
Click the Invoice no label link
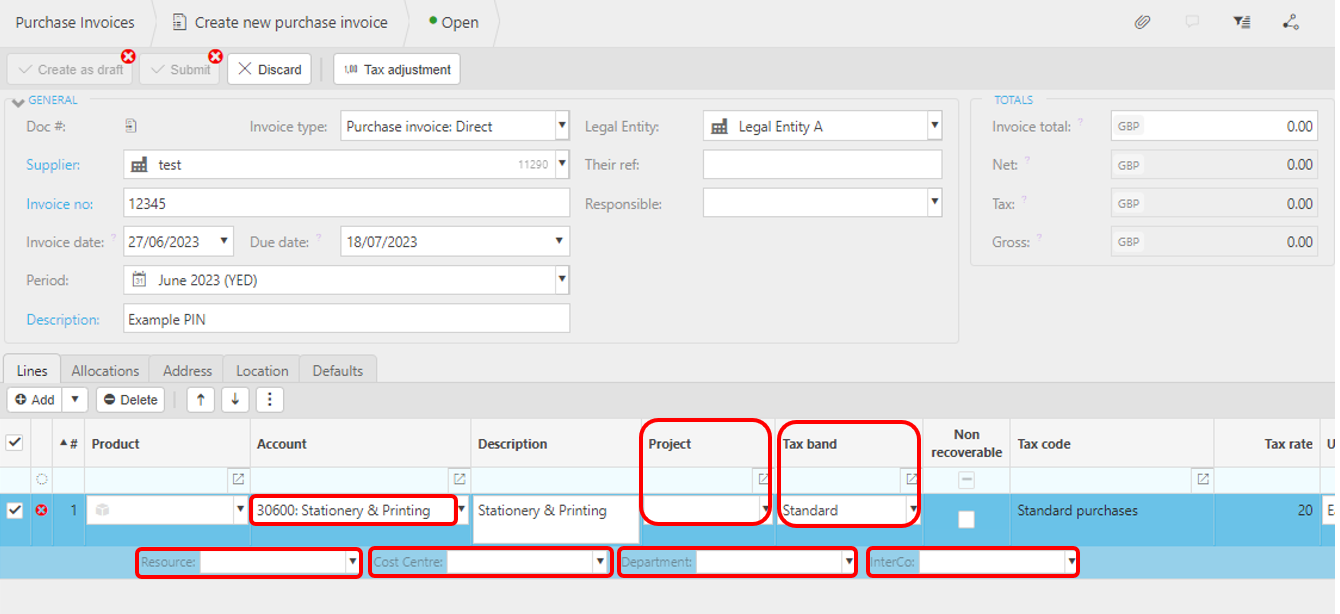tap(59, 203)
